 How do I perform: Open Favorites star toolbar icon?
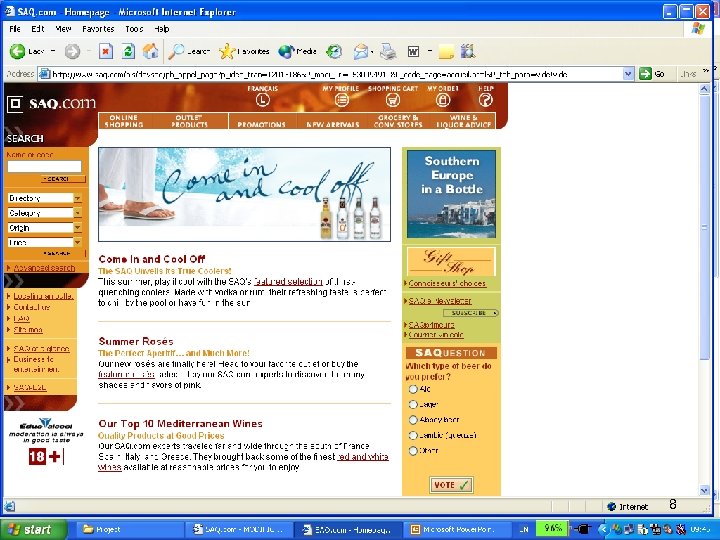227,51
